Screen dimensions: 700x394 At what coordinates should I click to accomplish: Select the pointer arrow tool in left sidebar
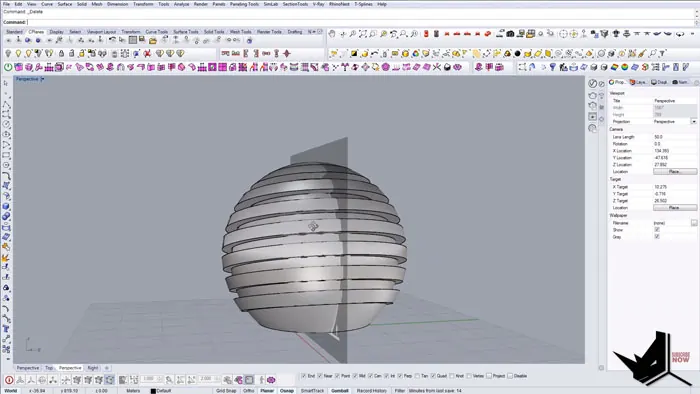pos(6,83)
